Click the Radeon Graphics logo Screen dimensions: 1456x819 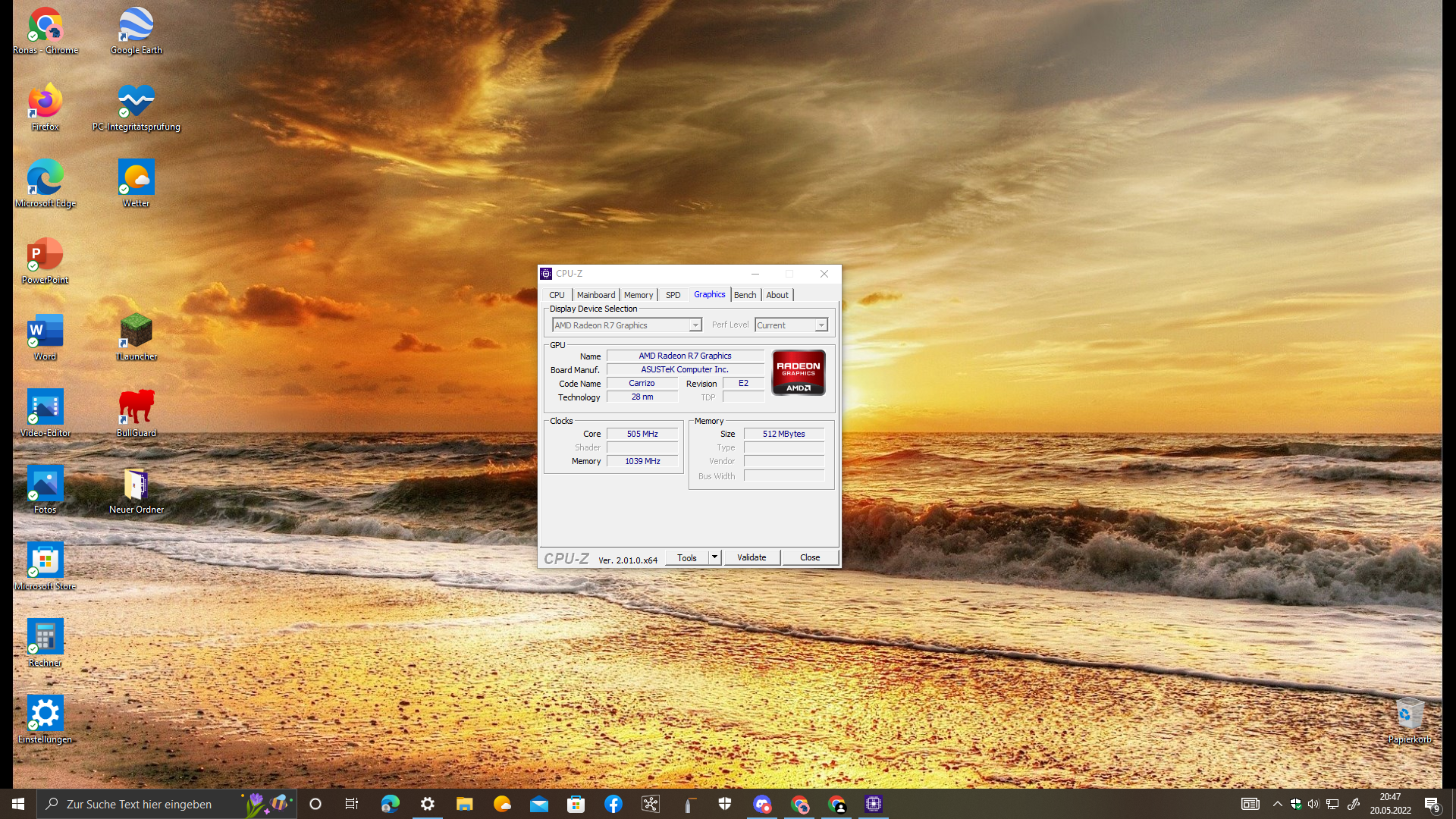(x=798, y=372)
